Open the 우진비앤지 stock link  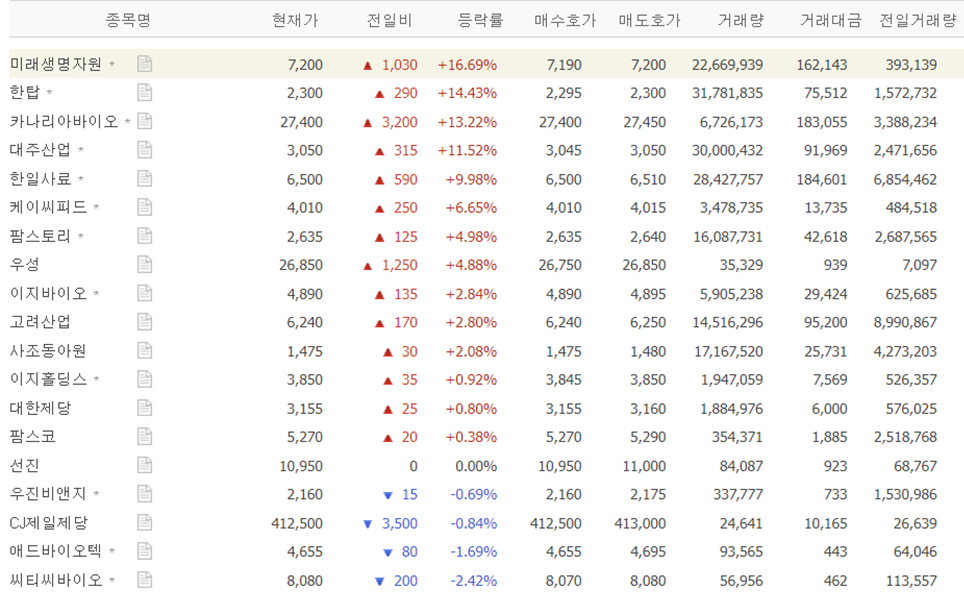[x=48, y=494]
